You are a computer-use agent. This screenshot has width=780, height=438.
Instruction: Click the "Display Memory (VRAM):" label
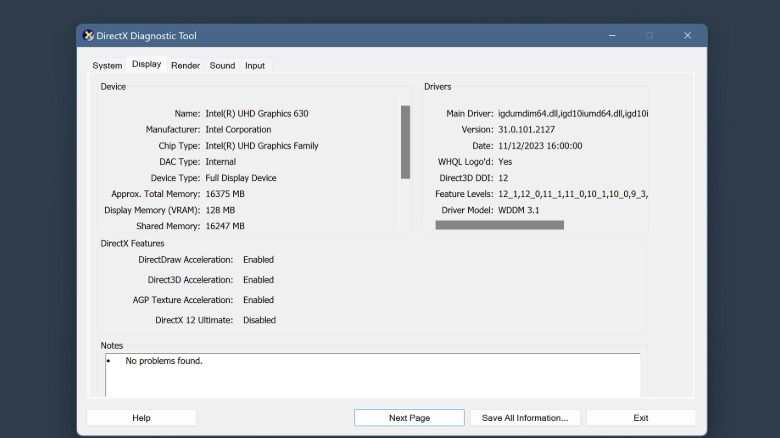tap(152, 210)
